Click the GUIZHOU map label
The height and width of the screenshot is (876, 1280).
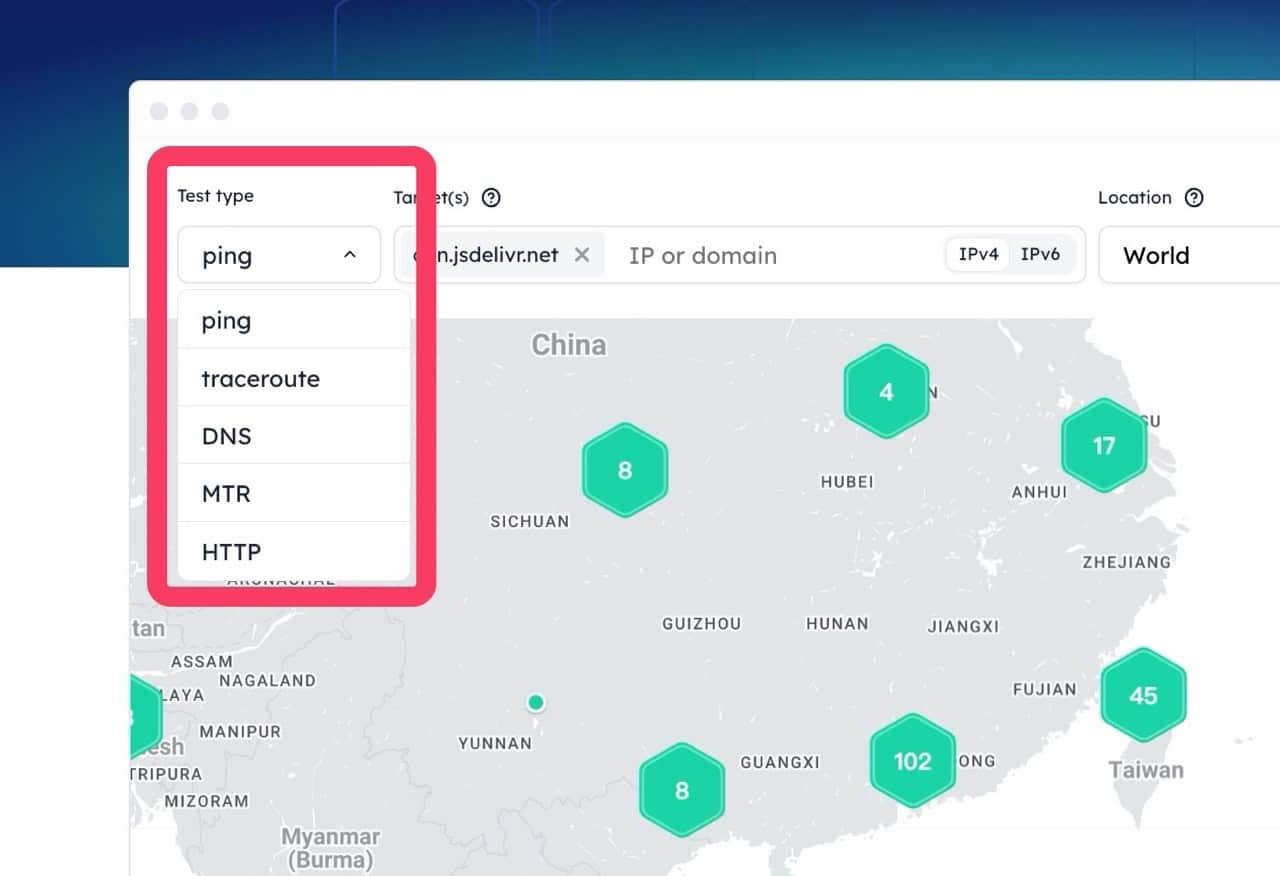tap(702, 623)
